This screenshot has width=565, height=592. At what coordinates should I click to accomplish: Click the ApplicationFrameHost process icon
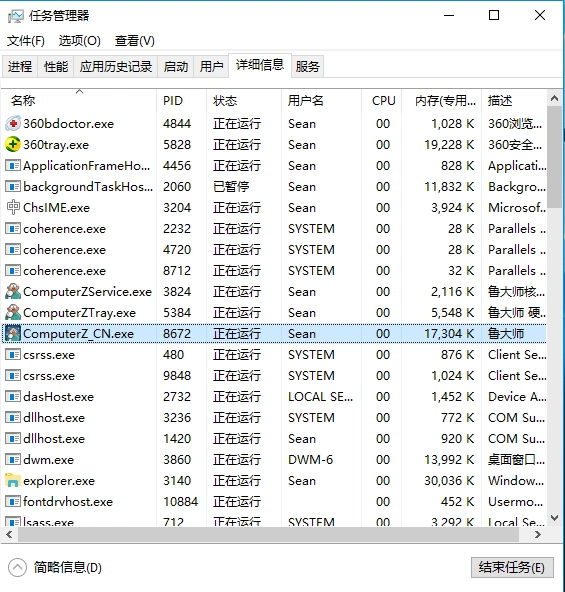click(13, 166)
